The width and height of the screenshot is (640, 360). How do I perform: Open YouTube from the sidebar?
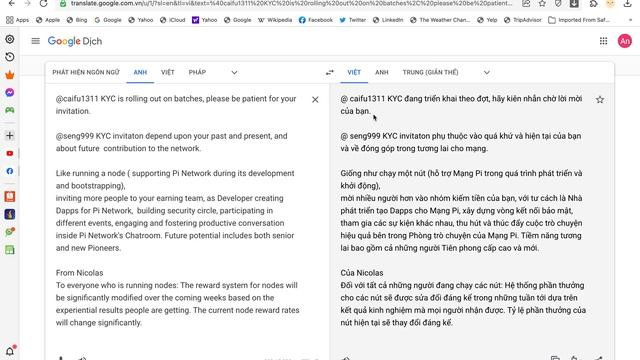point(10,153)
